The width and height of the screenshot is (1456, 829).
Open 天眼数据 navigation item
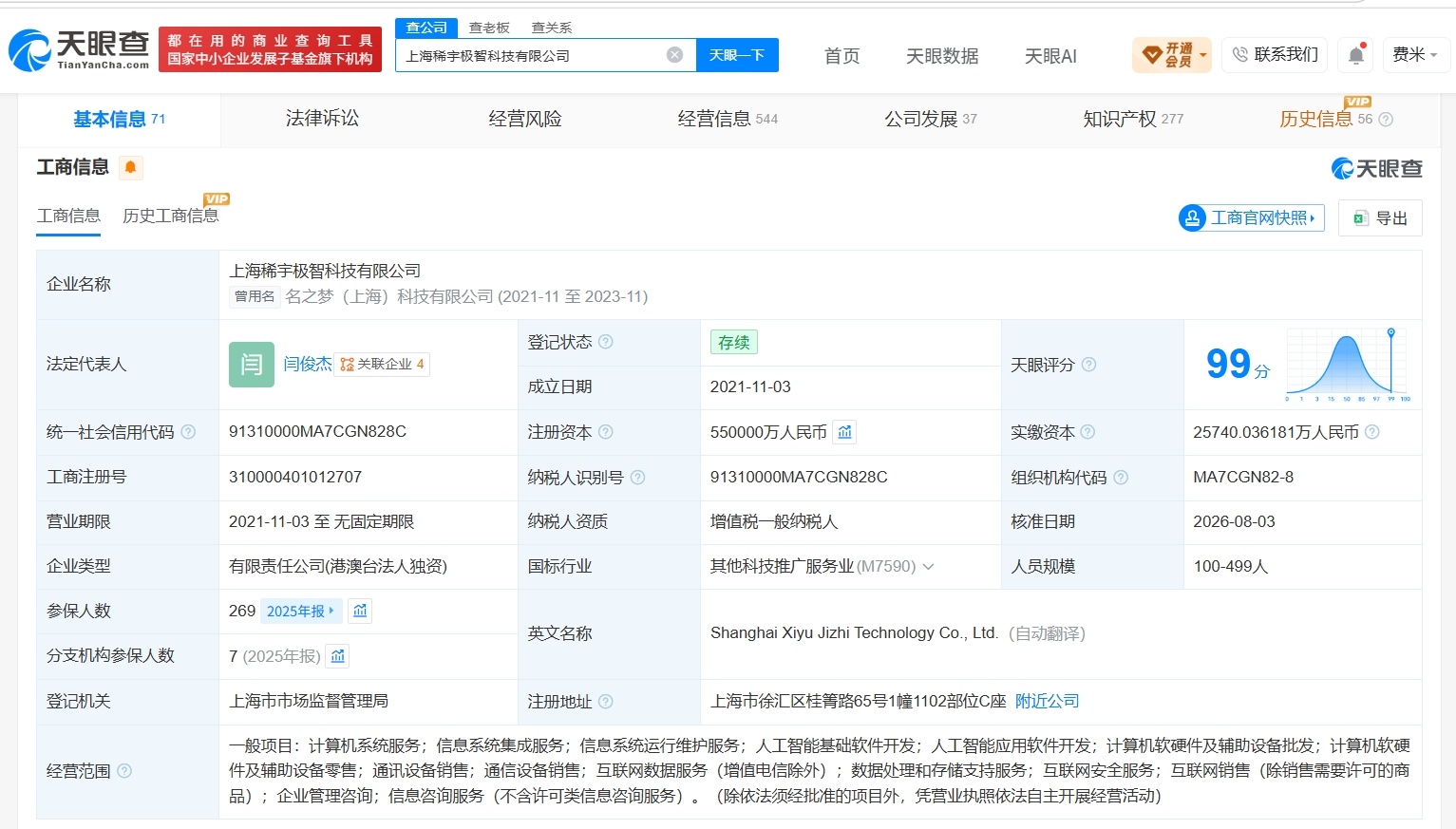[942, 56]
